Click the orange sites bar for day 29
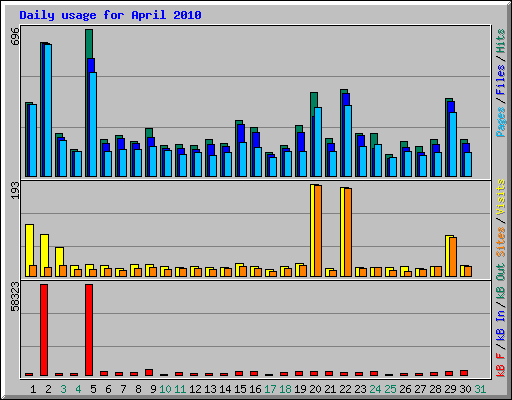 453,257
